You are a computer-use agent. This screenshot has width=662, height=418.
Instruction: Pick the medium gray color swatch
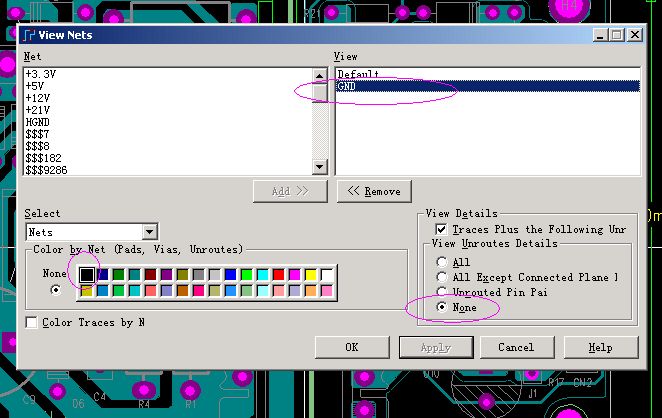(x=198, y=275)
